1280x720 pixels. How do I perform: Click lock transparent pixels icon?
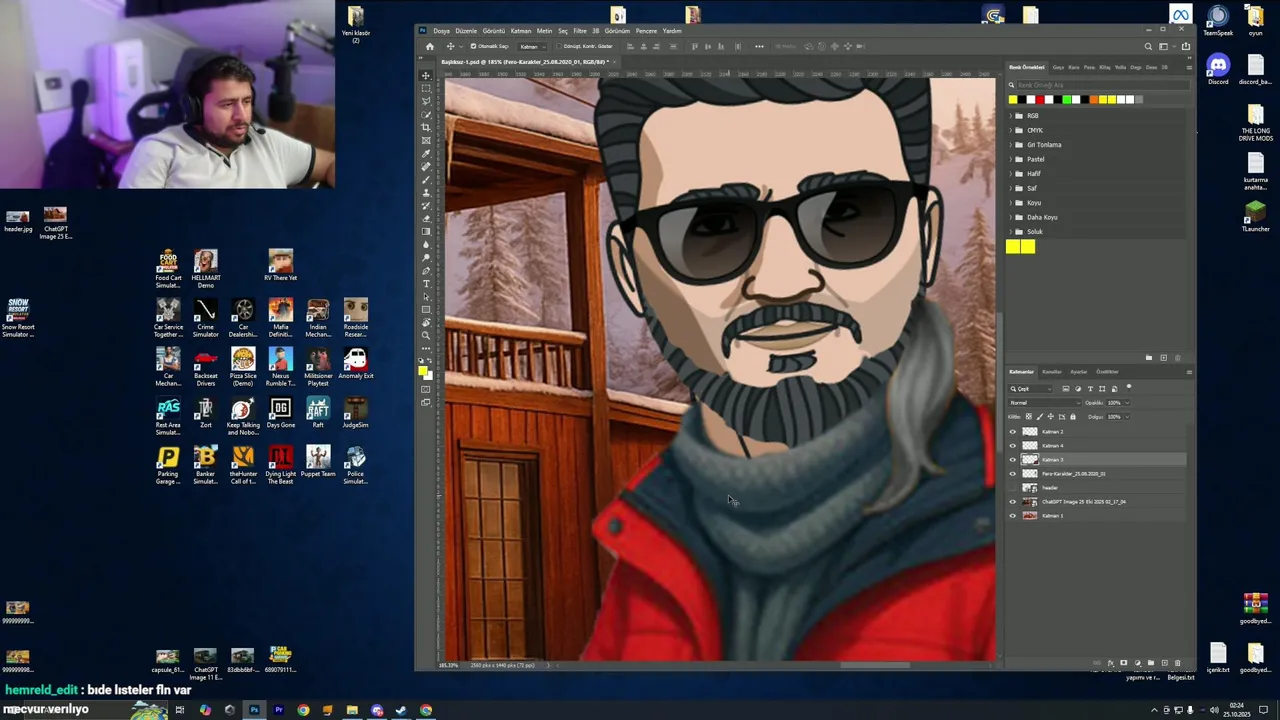point(1029,417)
